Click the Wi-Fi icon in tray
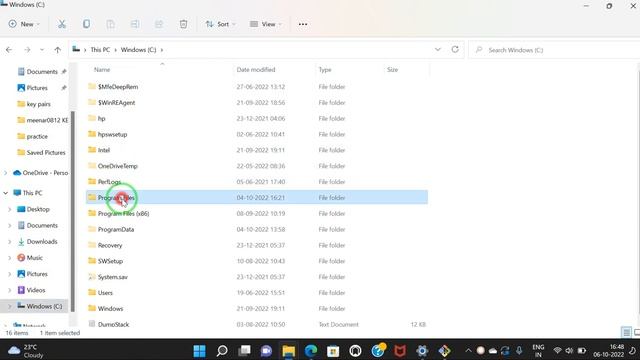Screen dimensions: 640x360 coord(557,351)
